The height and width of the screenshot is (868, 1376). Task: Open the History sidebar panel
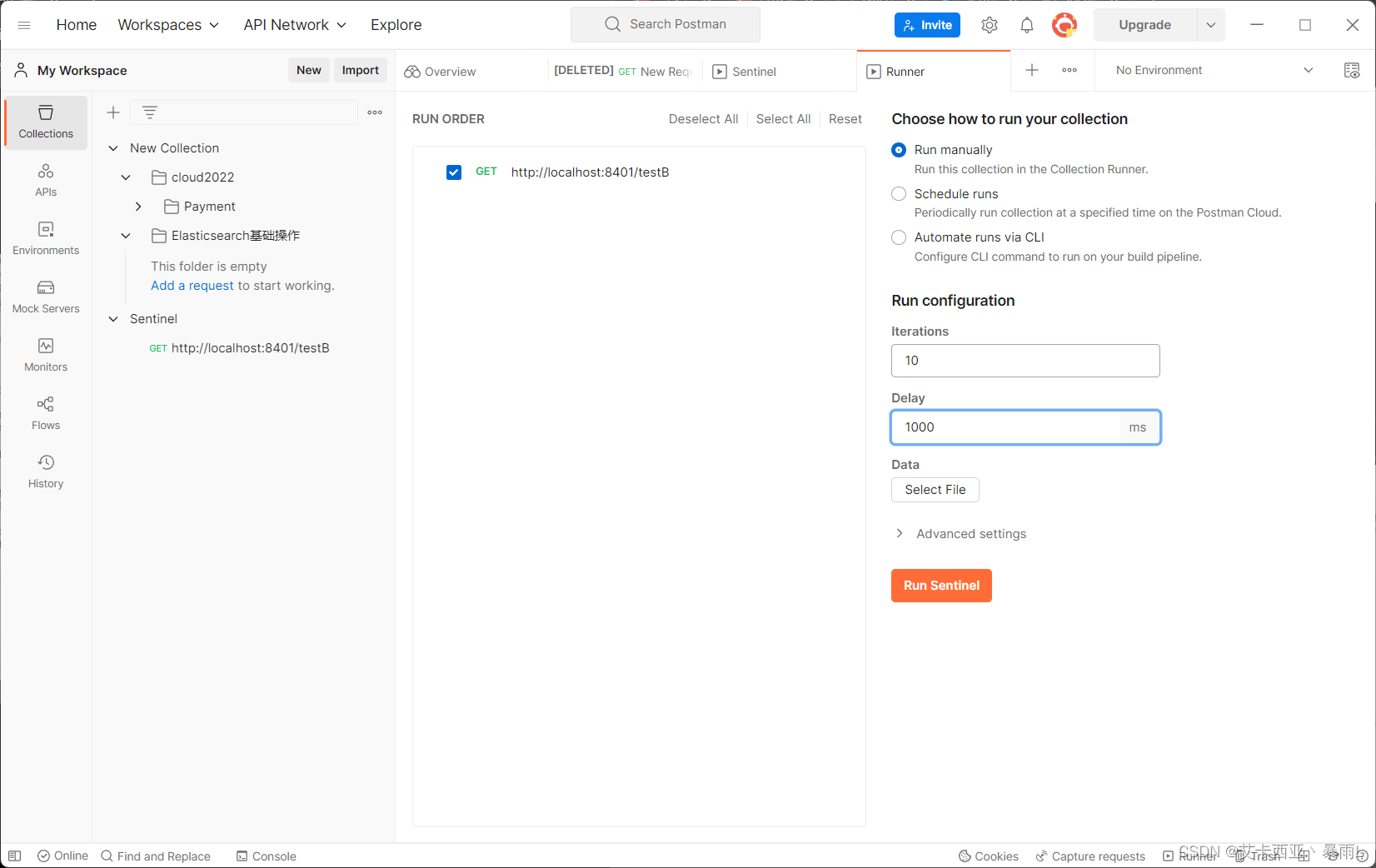coord(46,471)
